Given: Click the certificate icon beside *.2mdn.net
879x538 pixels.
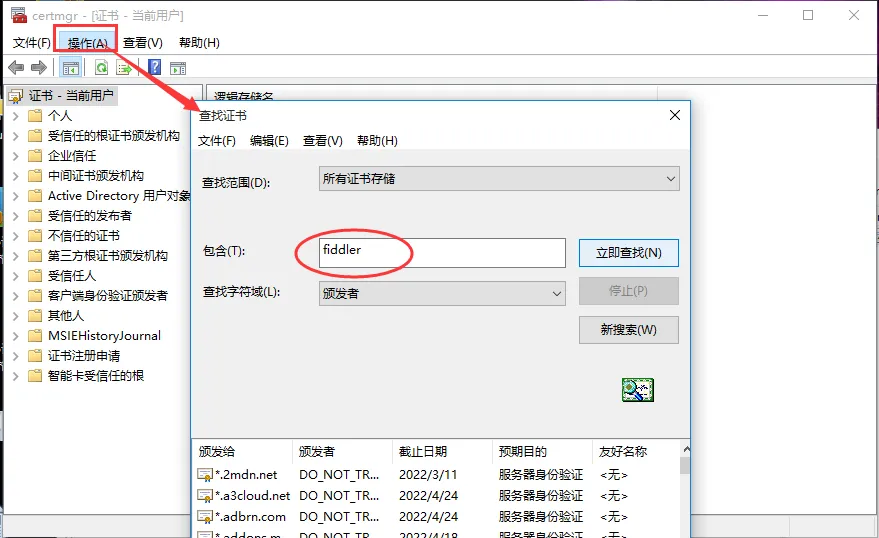Looking at the screenshot, I should click(x=205, y=475).
